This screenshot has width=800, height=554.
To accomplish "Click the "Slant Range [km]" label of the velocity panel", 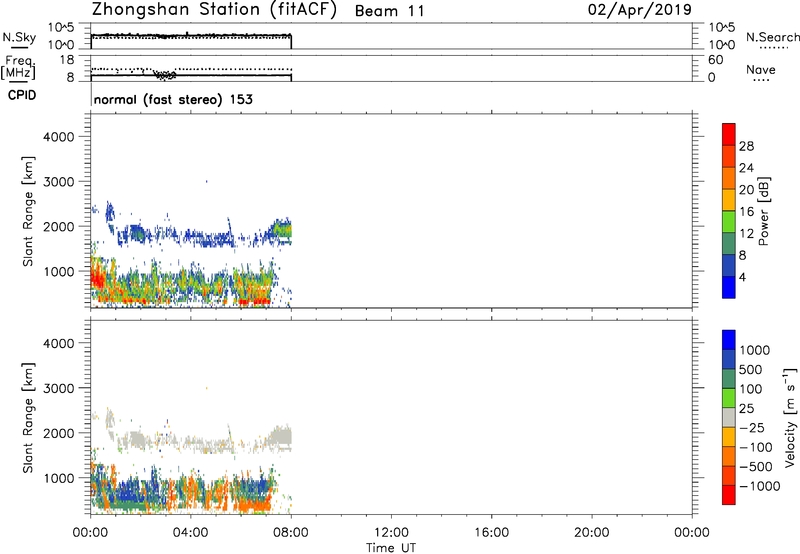I will point(28,417).
